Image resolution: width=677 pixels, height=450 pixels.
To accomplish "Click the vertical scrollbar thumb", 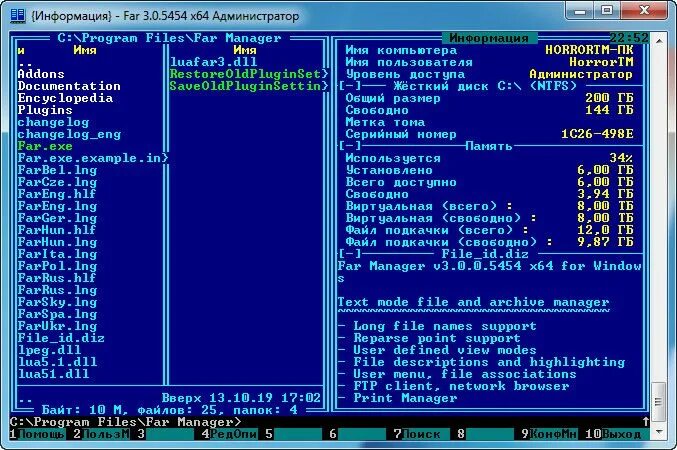I will [659, 402].
